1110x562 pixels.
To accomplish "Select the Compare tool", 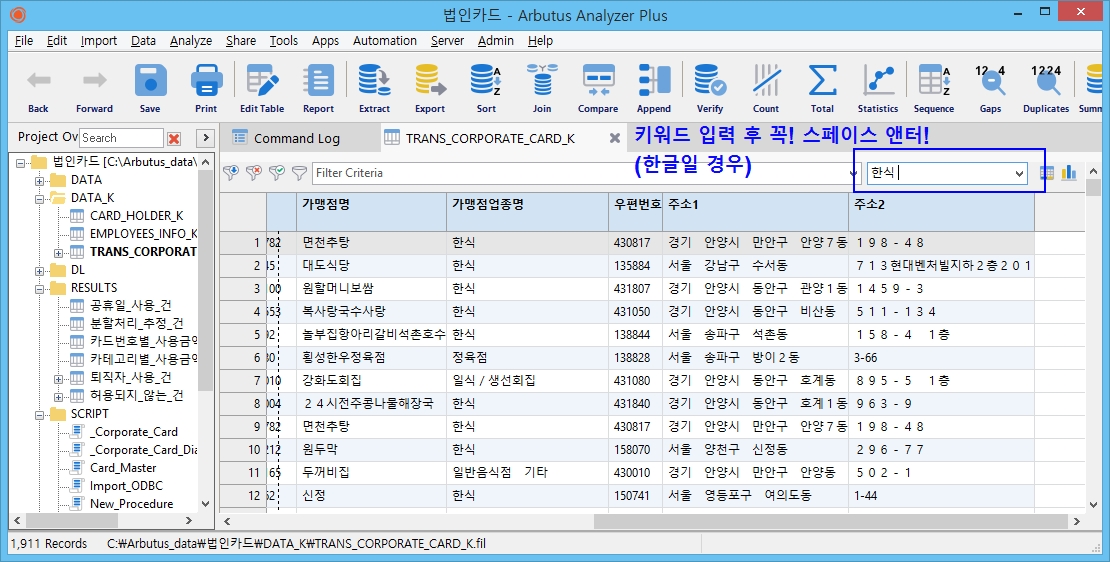I will (x=597, y=86).
